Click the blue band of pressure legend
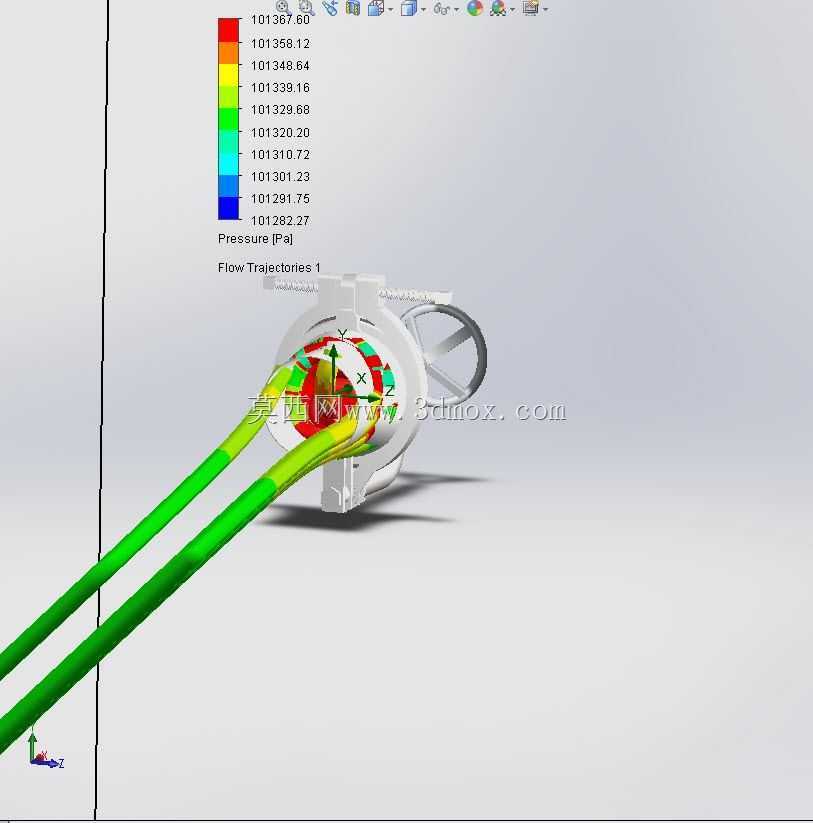This screenshot has height=823, width=813. click(228, 208)
